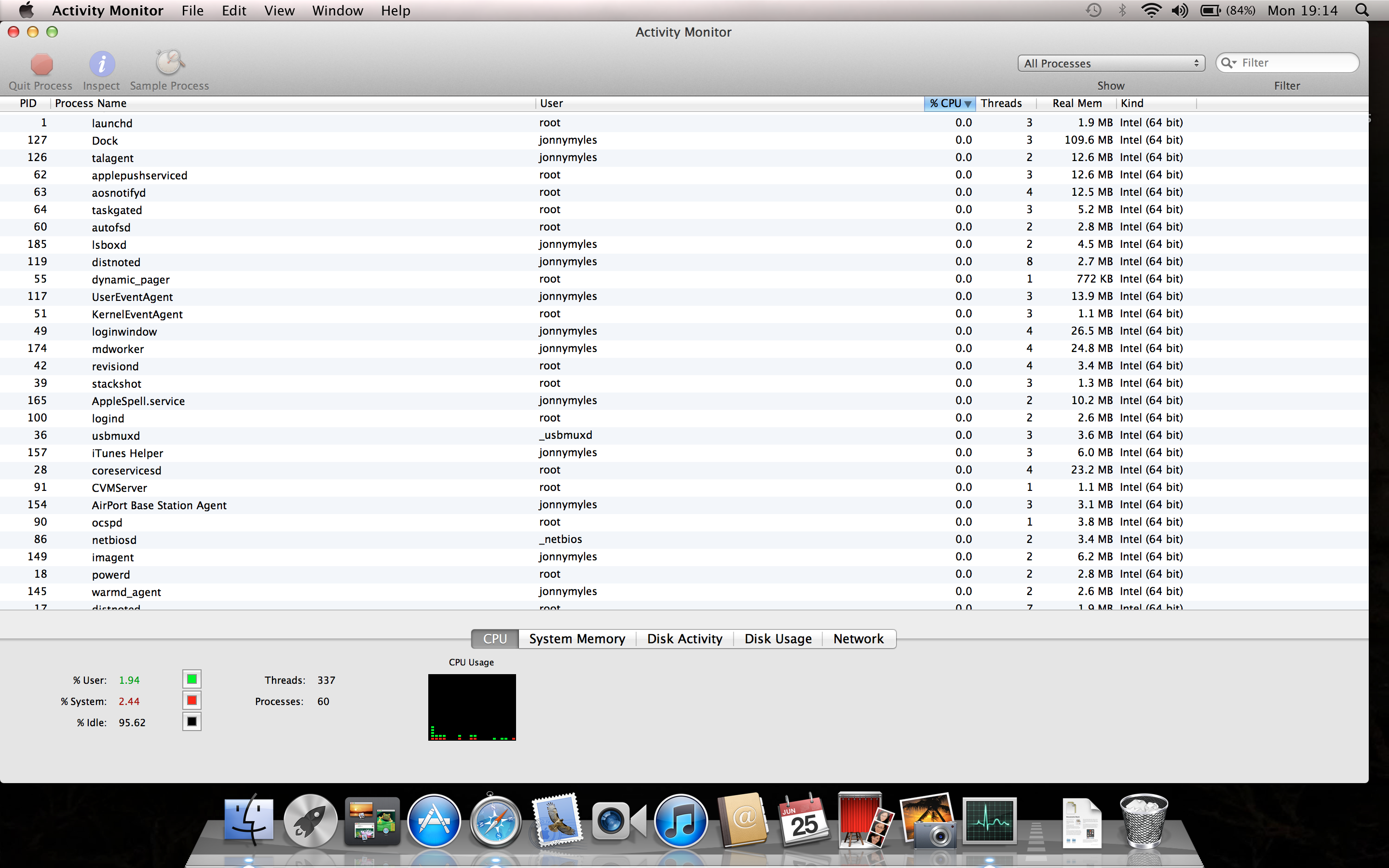The width and height of the screenshot is (1389, 868).
Task: Click Activity Monitor icon in Dock
Action: pos(990,821)
